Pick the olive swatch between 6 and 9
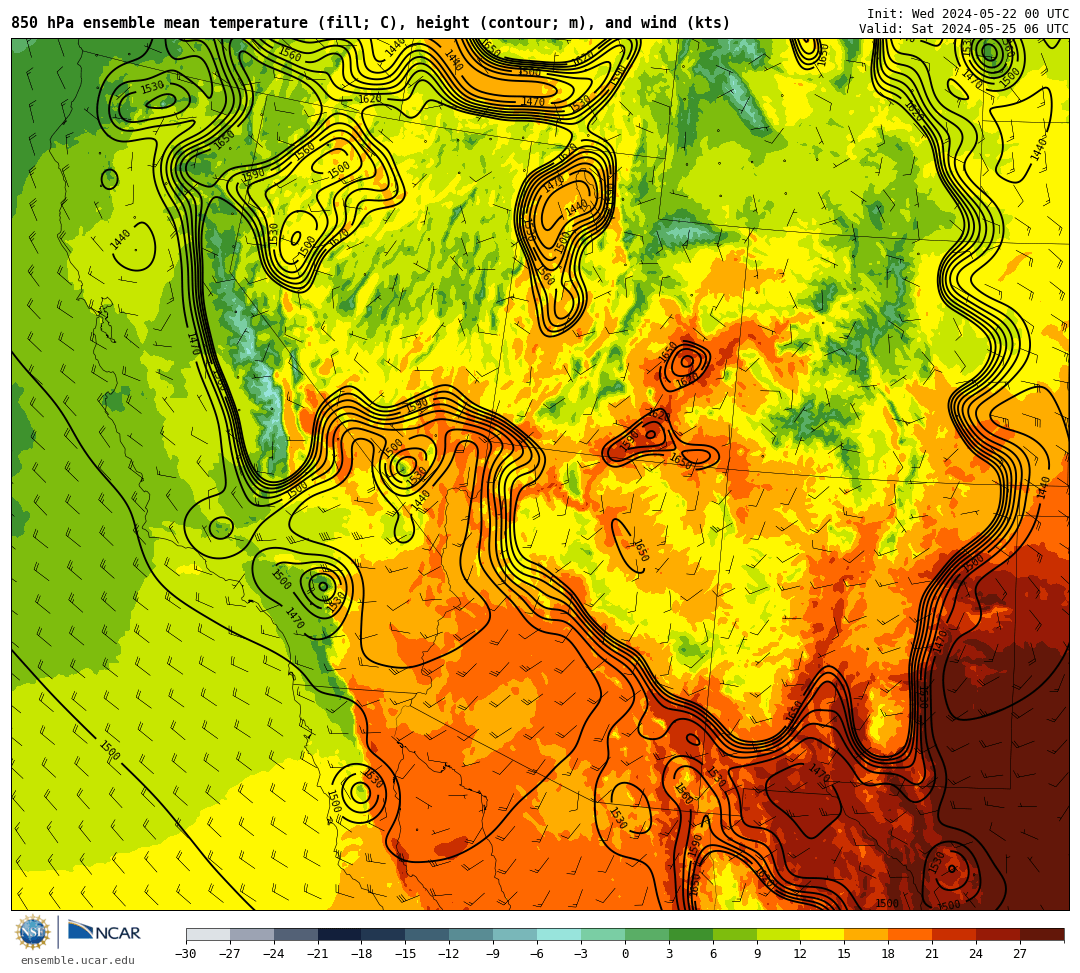 pos(735,934)
